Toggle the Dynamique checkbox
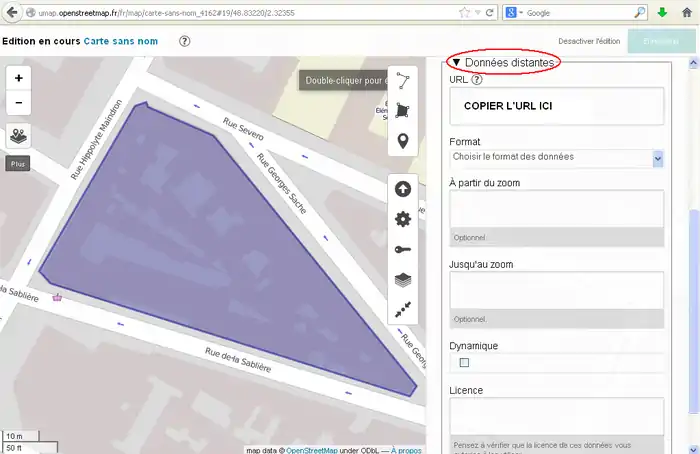 (464, 363)
